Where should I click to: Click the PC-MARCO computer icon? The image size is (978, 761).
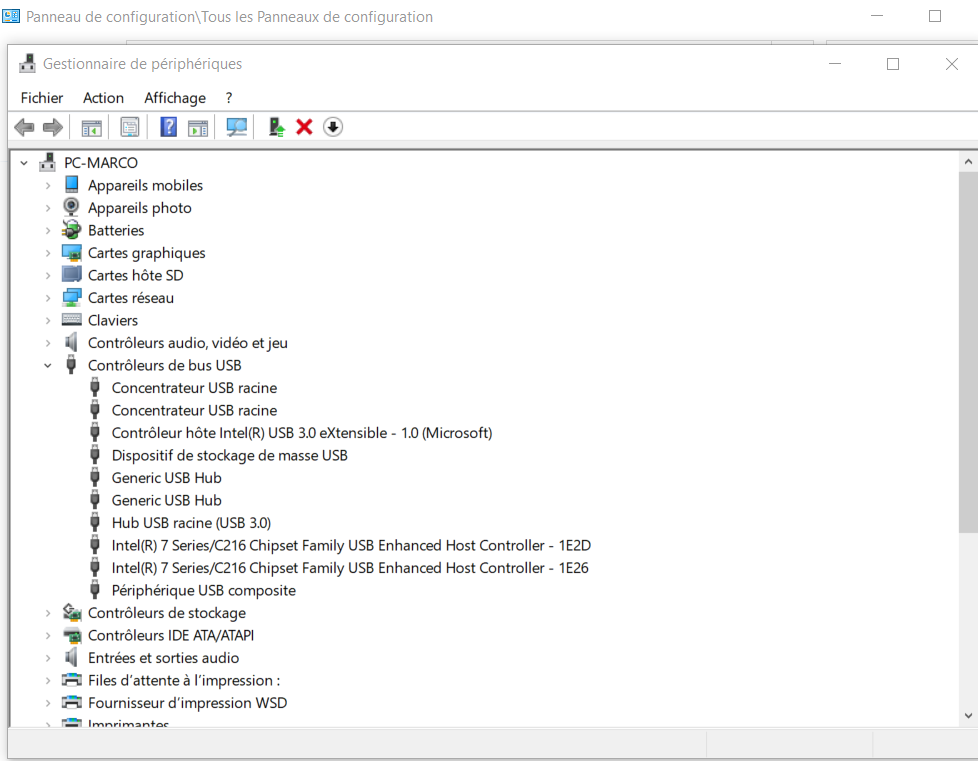pos(47,162)
